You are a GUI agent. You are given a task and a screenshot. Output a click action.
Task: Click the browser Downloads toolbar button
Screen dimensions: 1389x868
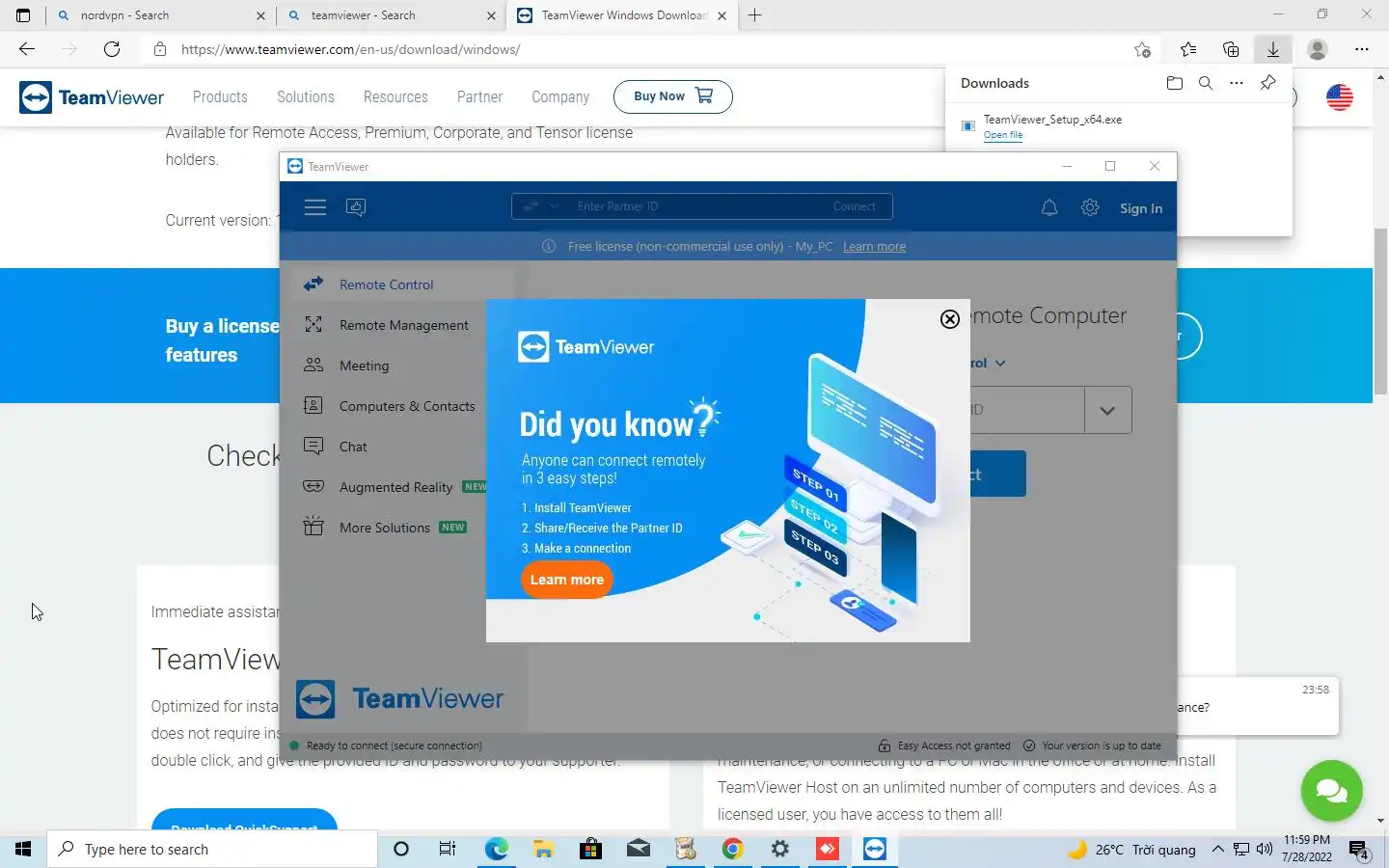[1273, 49]
